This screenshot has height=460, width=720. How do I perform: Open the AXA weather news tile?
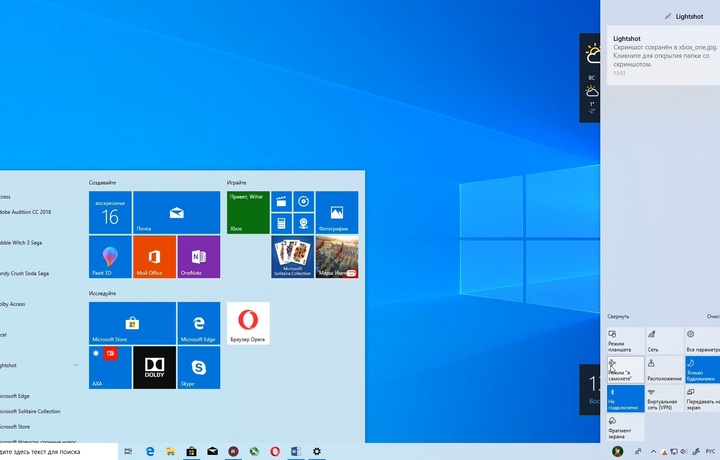tap(110, 368)
